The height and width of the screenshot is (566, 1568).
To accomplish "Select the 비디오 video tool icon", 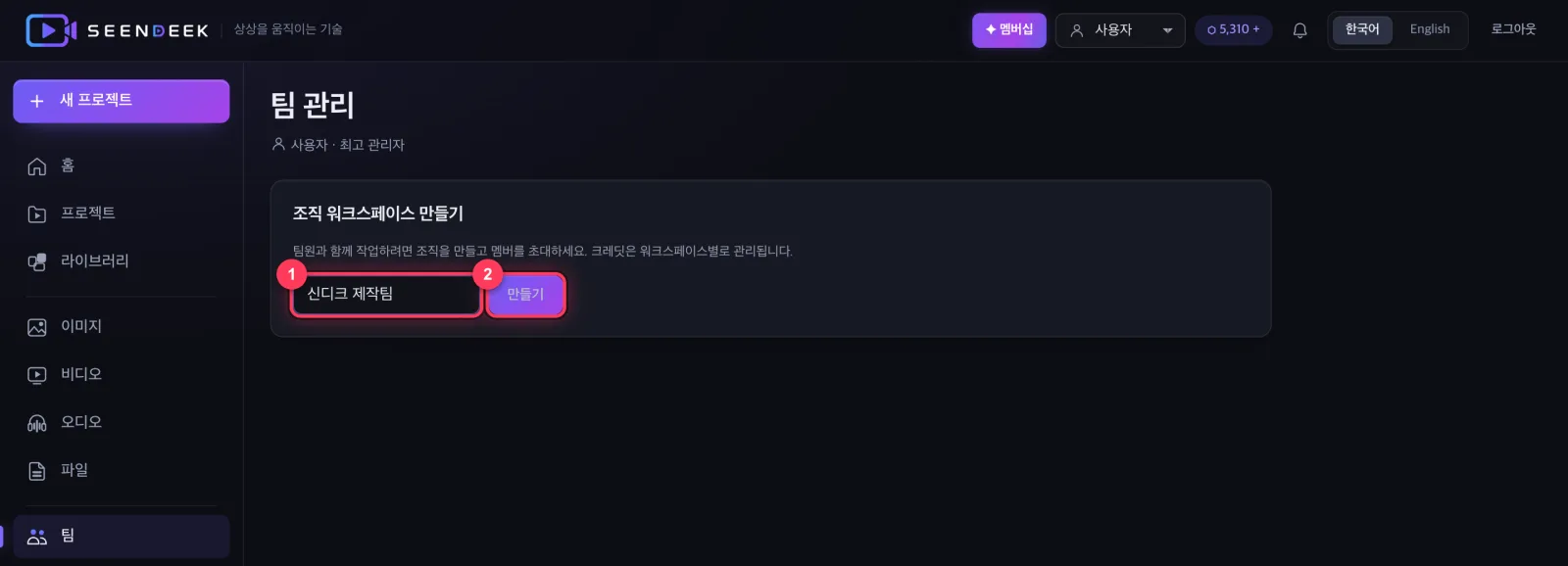I will [x=37, y=375].
